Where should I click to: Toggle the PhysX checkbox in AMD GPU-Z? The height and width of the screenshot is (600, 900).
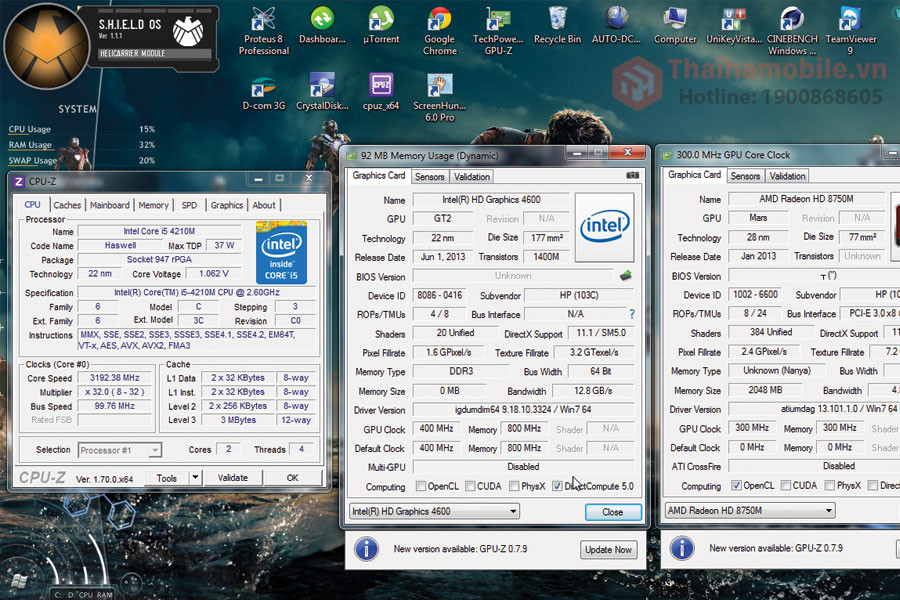[x=829, y=485]
